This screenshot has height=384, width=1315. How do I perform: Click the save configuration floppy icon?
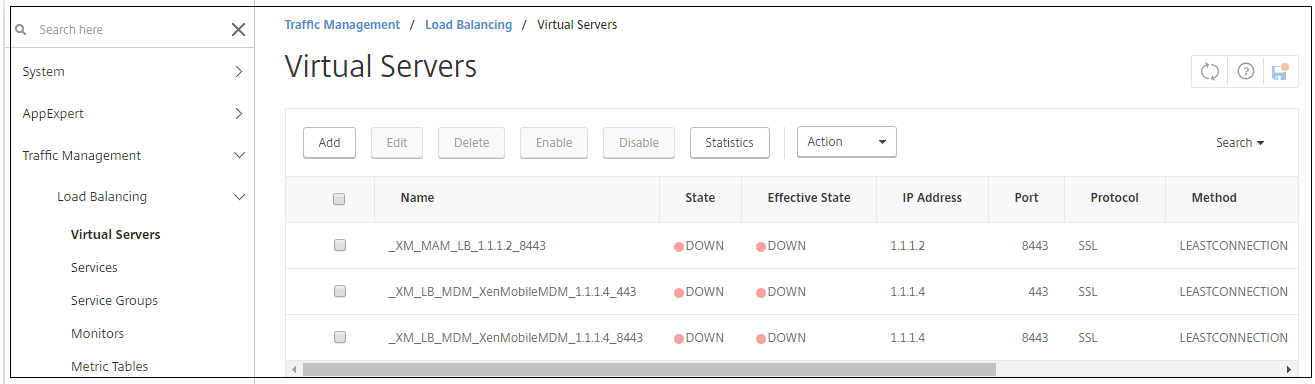(1279, 71)
